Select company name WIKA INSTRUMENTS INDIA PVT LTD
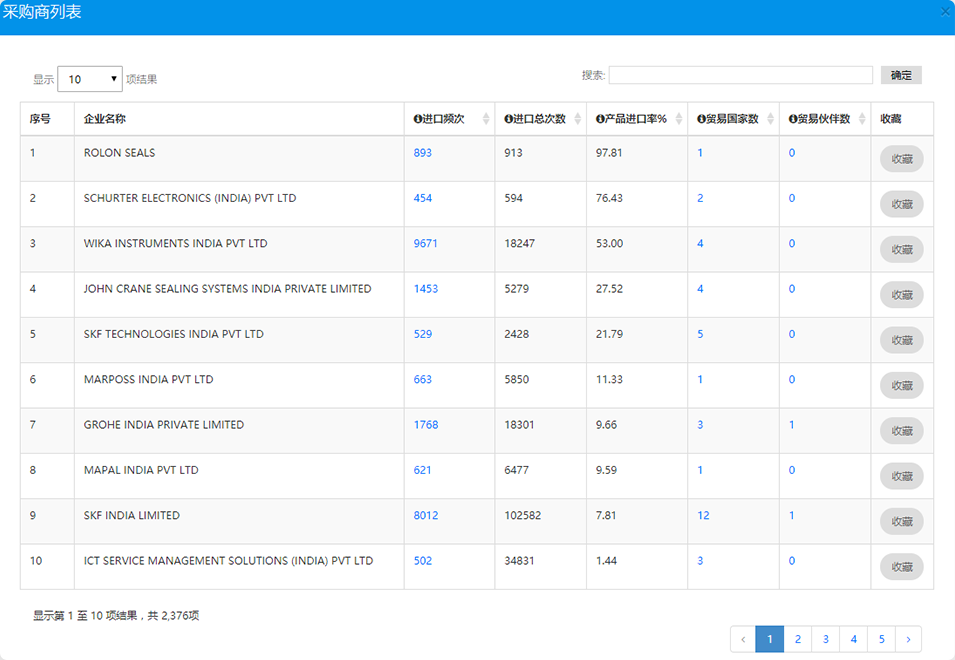Viewport: 955px width, 660px height. (175, 244)
